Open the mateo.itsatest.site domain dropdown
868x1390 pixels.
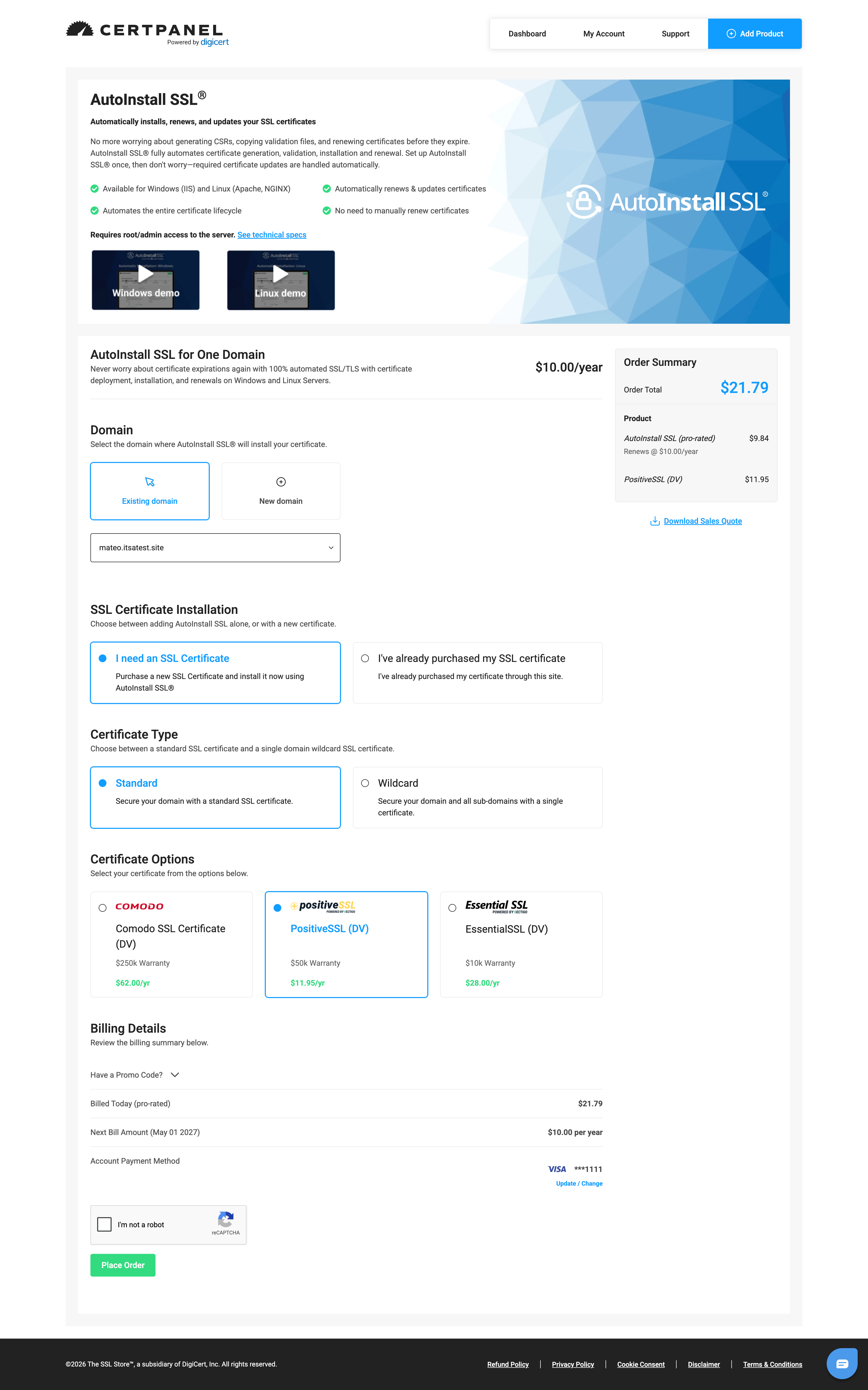point(215,548)
